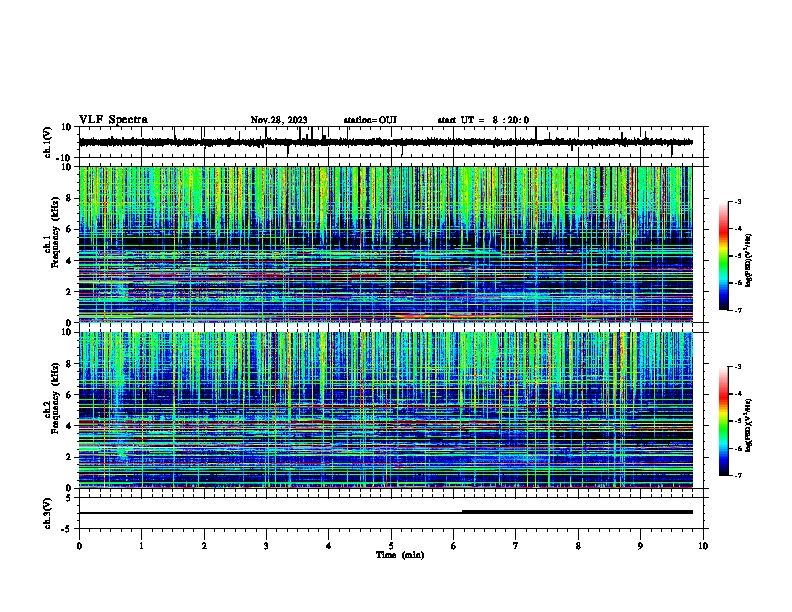Click time axis tick label "4"

click(x=329, y=546)
